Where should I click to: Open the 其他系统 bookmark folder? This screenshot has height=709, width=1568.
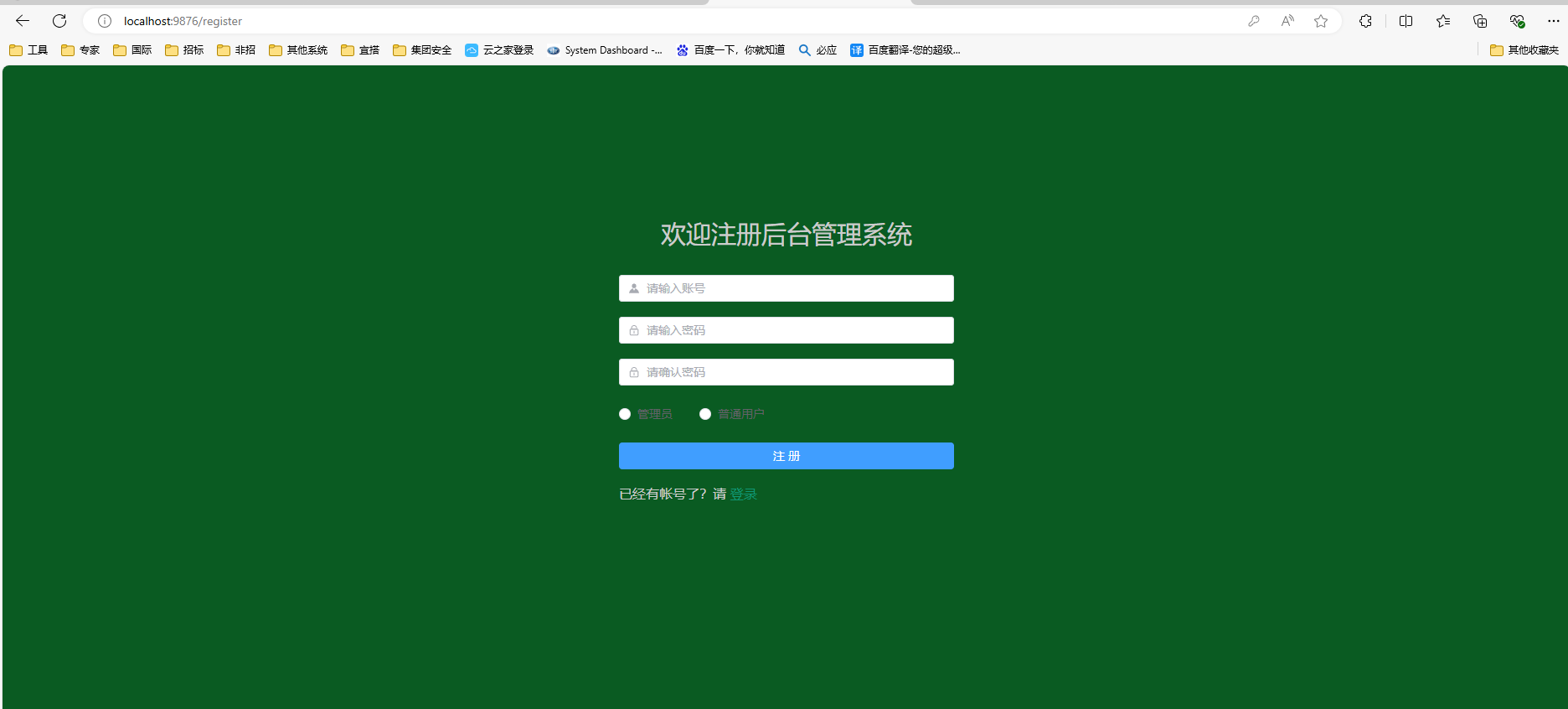pos(298,50)
